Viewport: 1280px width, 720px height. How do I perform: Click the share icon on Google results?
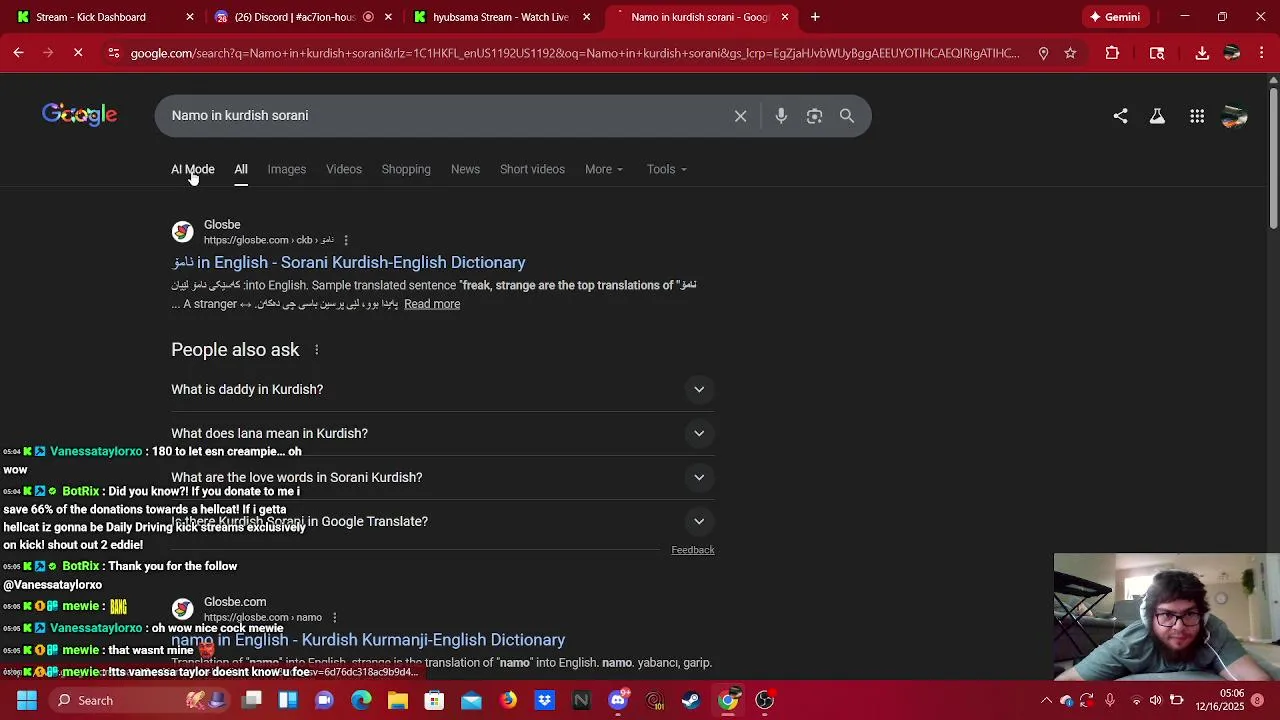click(1120, 116)
